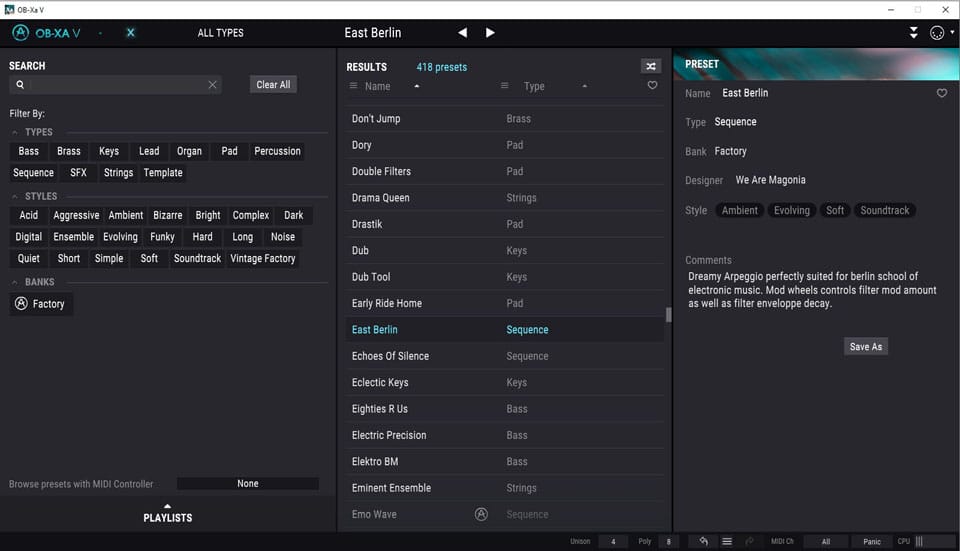The height and width of the screenshot is (551, 960).
Task: Click the Soft style tag in preset info
Action: 834,211
